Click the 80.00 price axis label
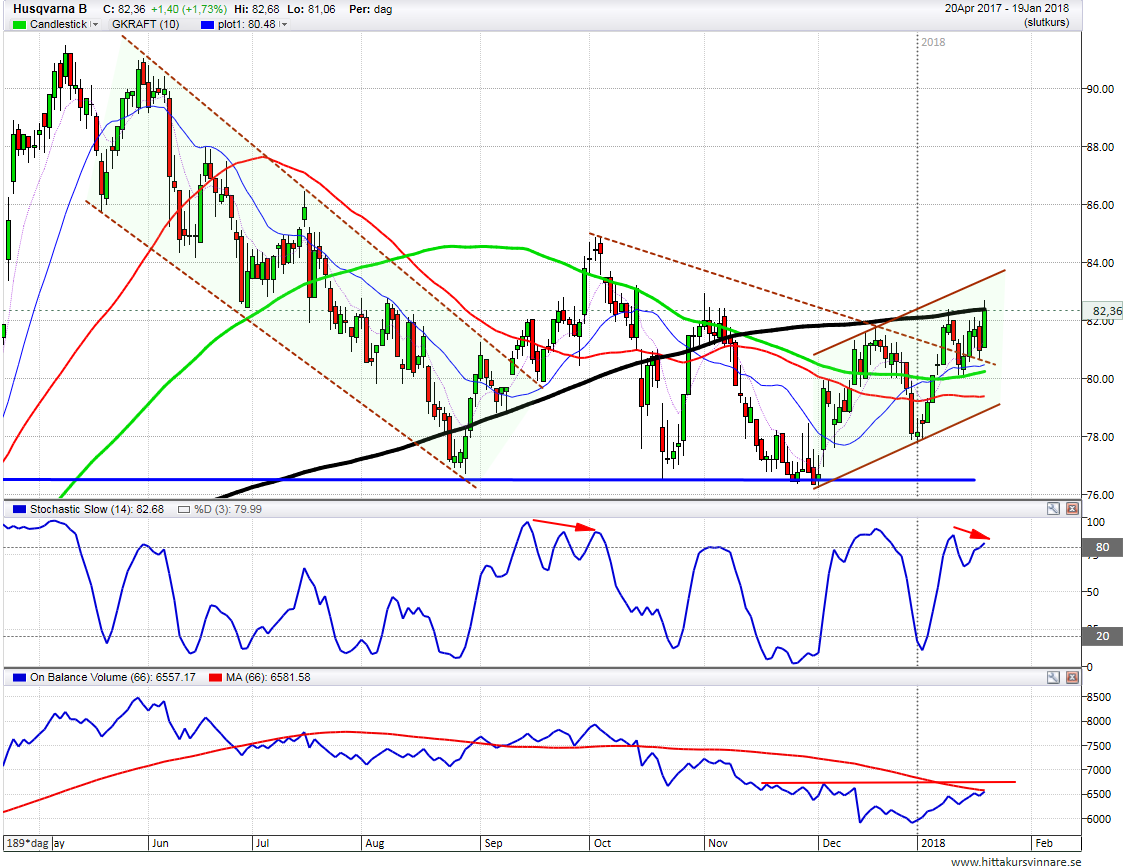Screen dimensions: 1126x867 1099,379
